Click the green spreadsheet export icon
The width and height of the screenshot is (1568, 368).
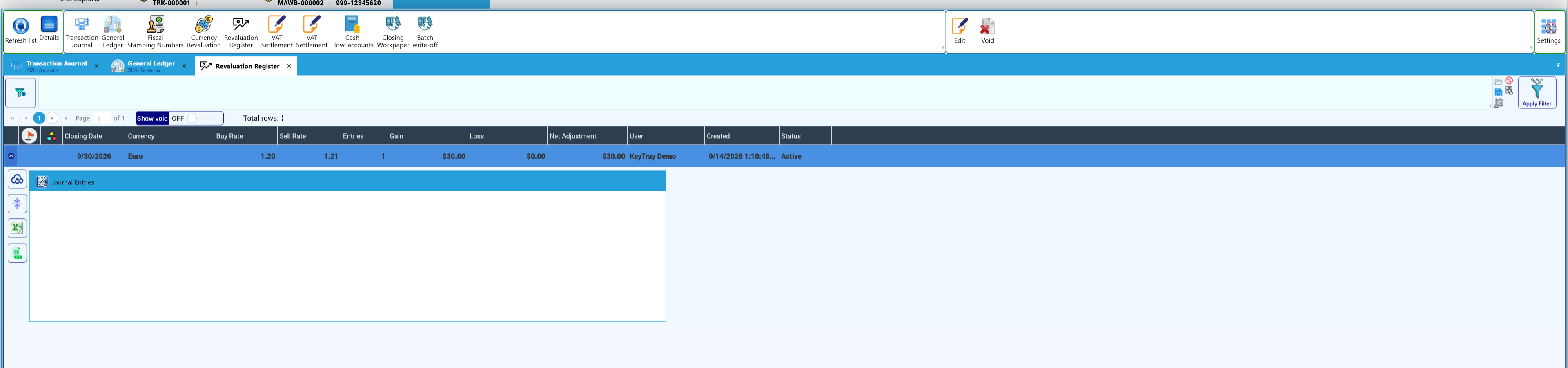(x=17, y=253)
